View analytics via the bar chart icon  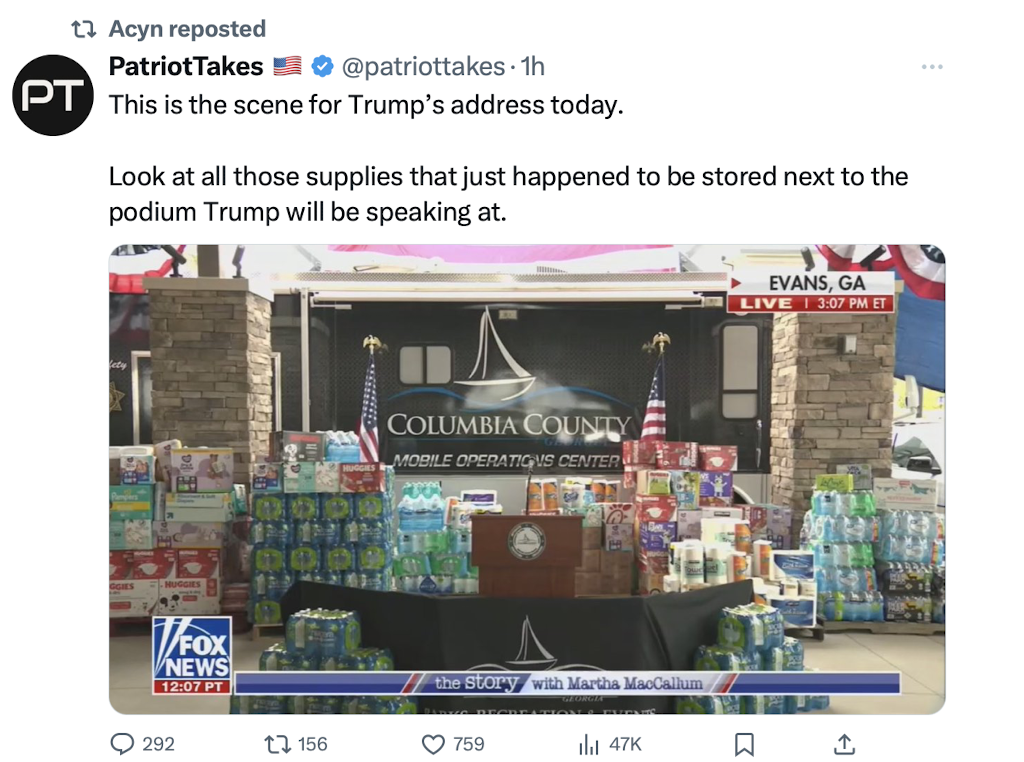(x=588, y=744)
